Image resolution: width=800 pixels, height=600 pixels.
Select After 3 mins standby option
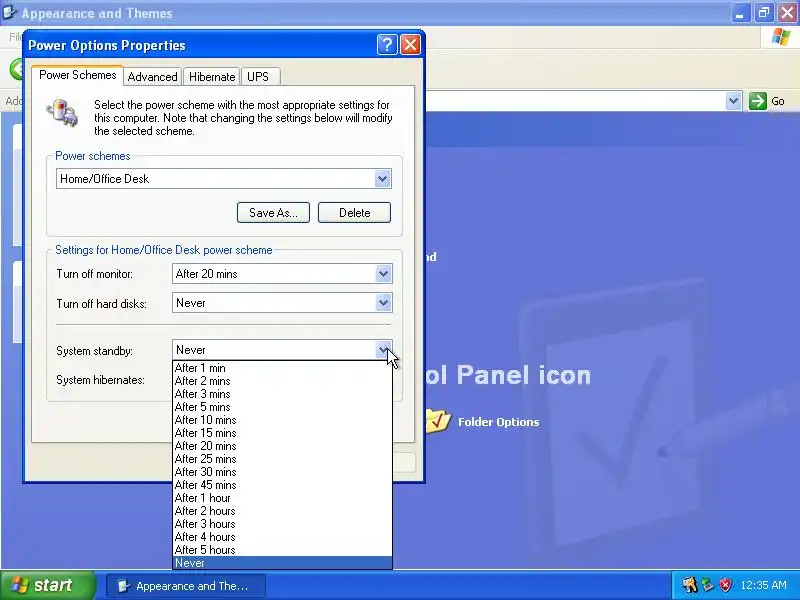pos(283,394)
